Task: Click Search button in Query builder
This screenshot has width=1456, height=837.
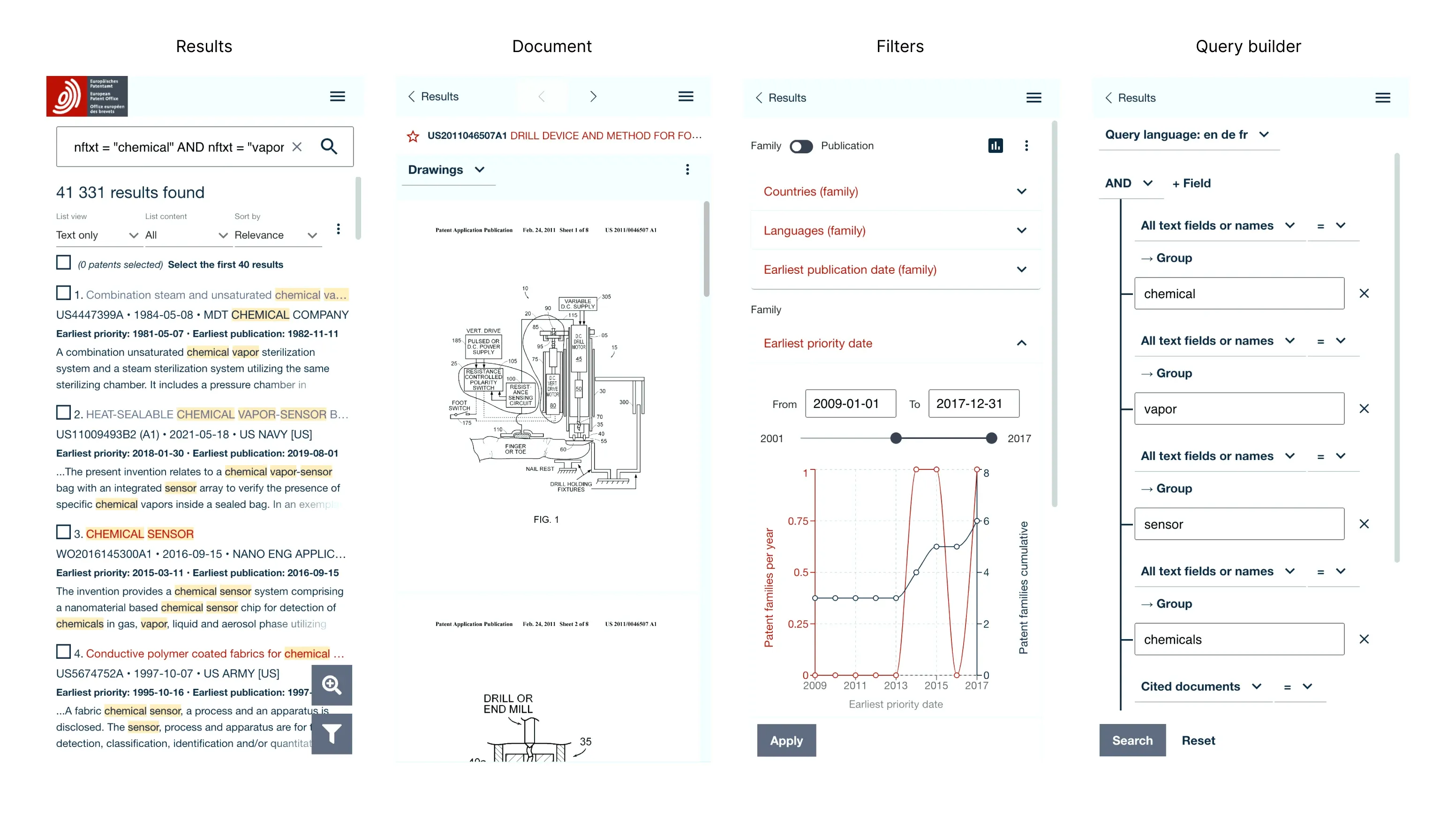Action: [1132, 740]
